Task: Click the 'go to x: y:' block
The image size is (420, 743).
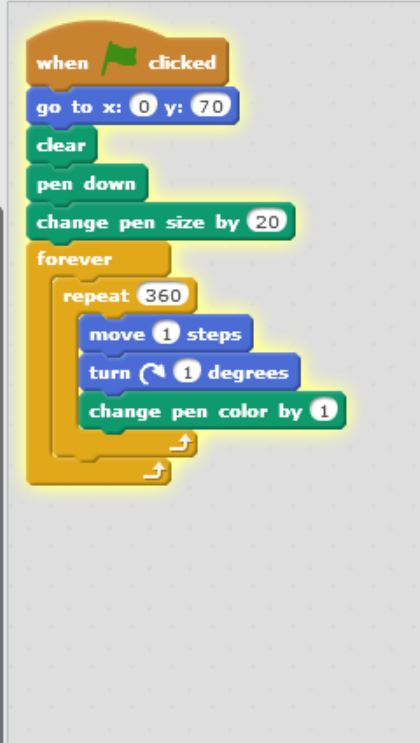Action: point(133,107)
